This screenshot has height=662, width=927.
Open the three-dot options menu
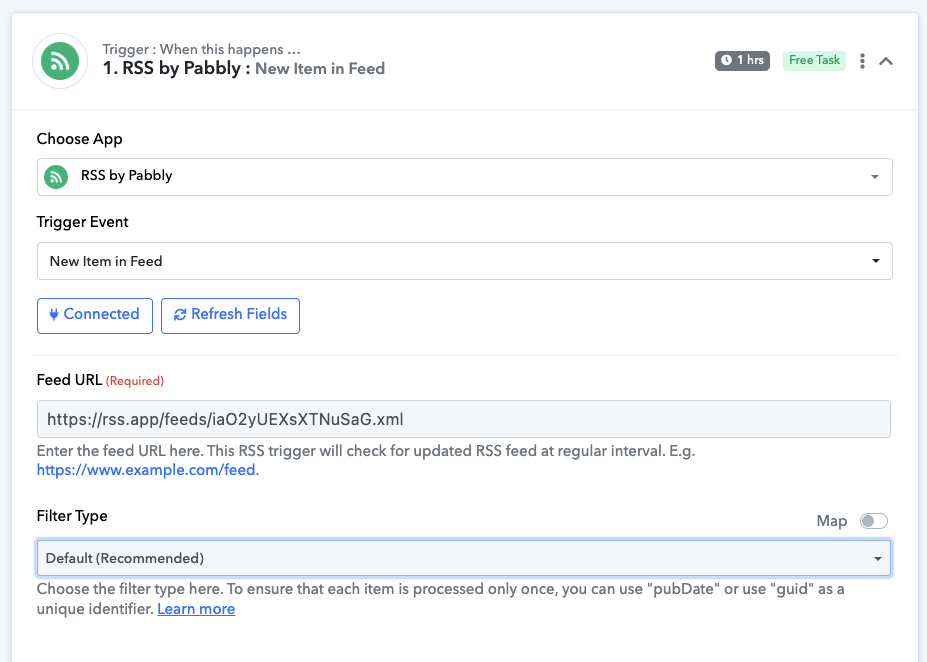coord(863,61)
